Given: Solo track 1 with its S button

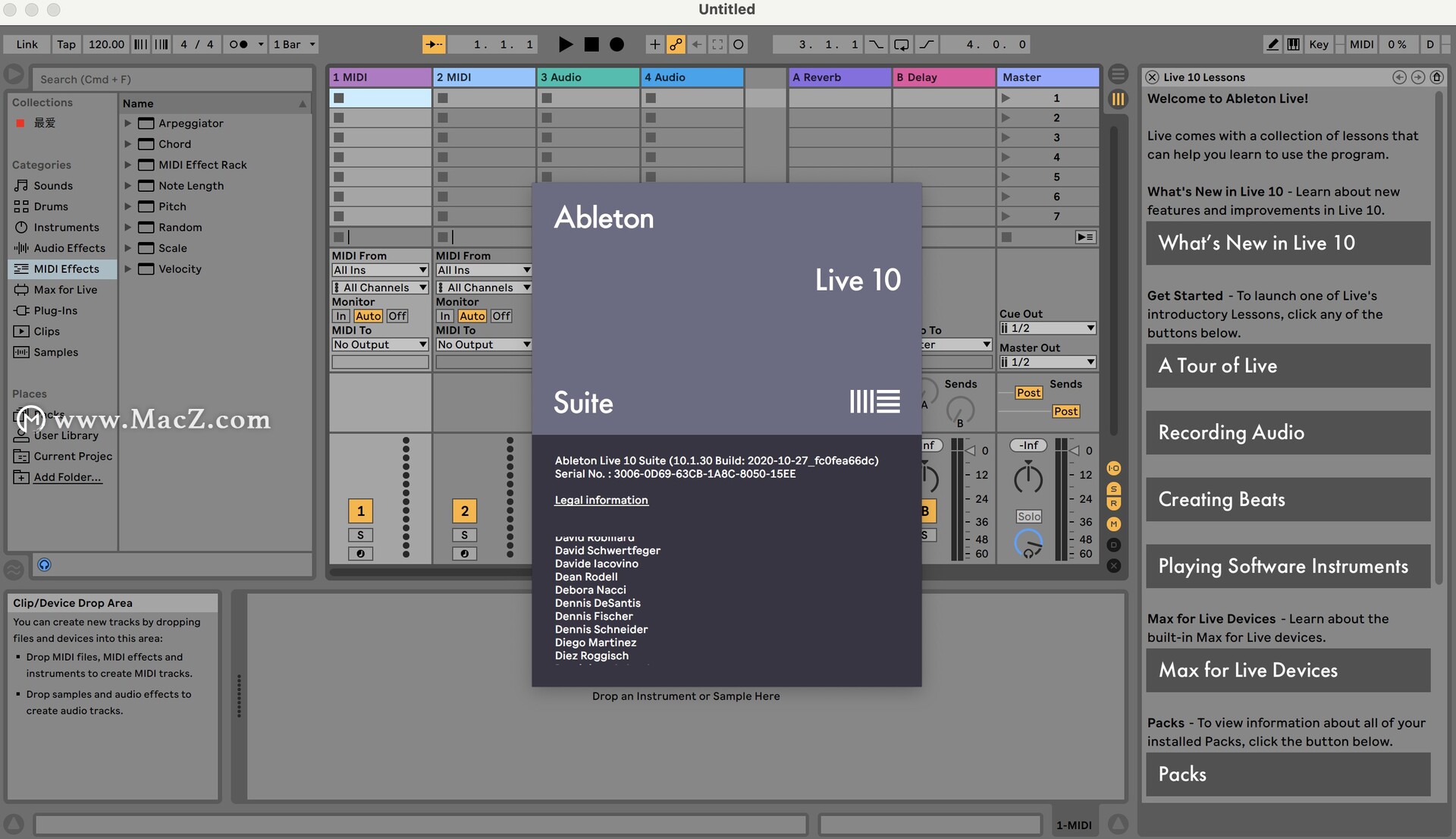Looking at the screenshot, I should [360, 535].
